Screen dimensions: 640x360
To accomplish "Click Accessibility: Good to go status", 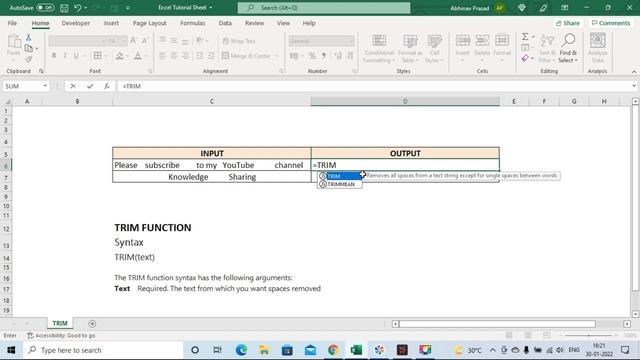I will pos(61,336).
